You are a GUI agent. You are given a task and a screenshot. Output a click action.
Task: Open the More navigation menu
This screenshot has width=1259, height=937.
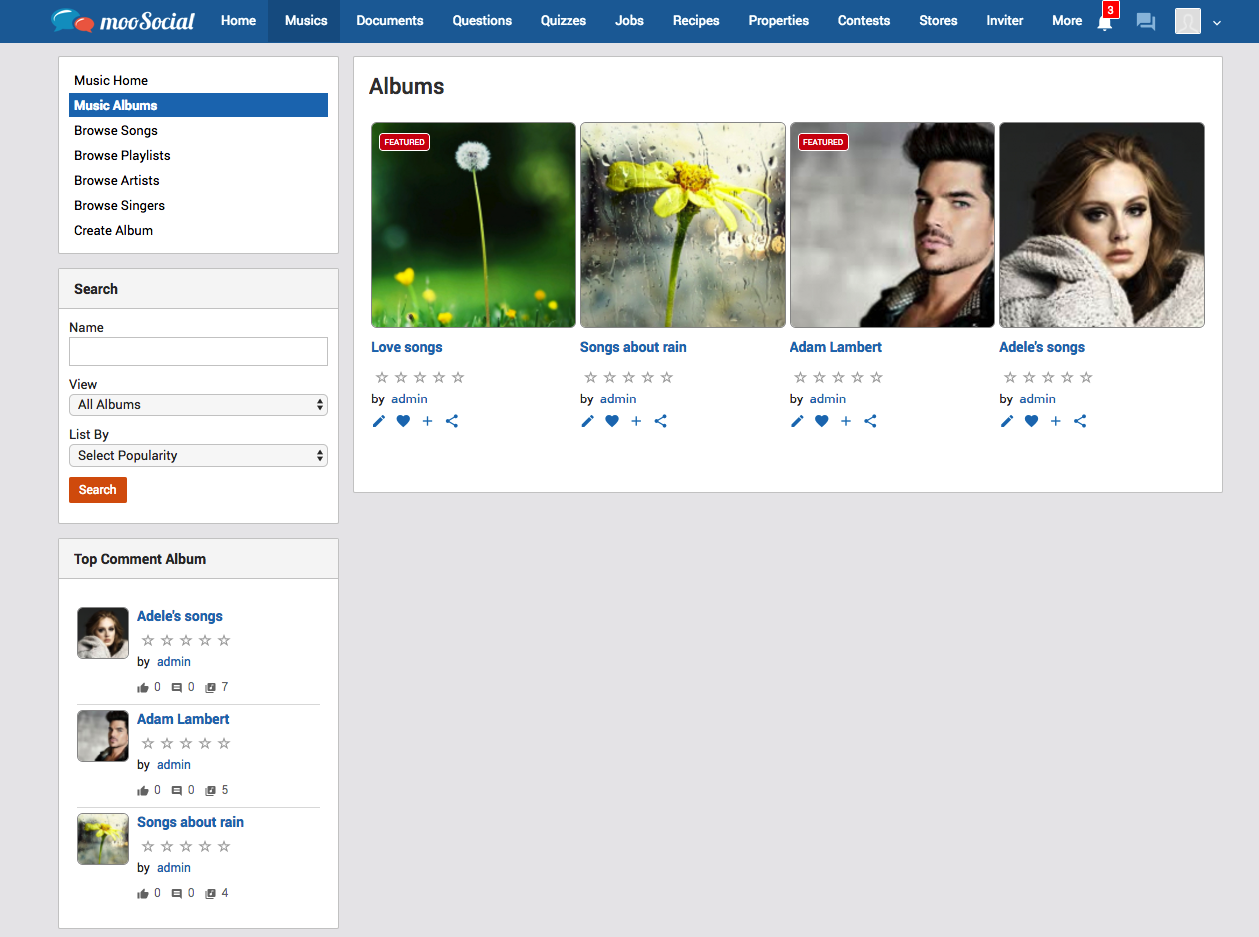click(x=1067, y=21)
